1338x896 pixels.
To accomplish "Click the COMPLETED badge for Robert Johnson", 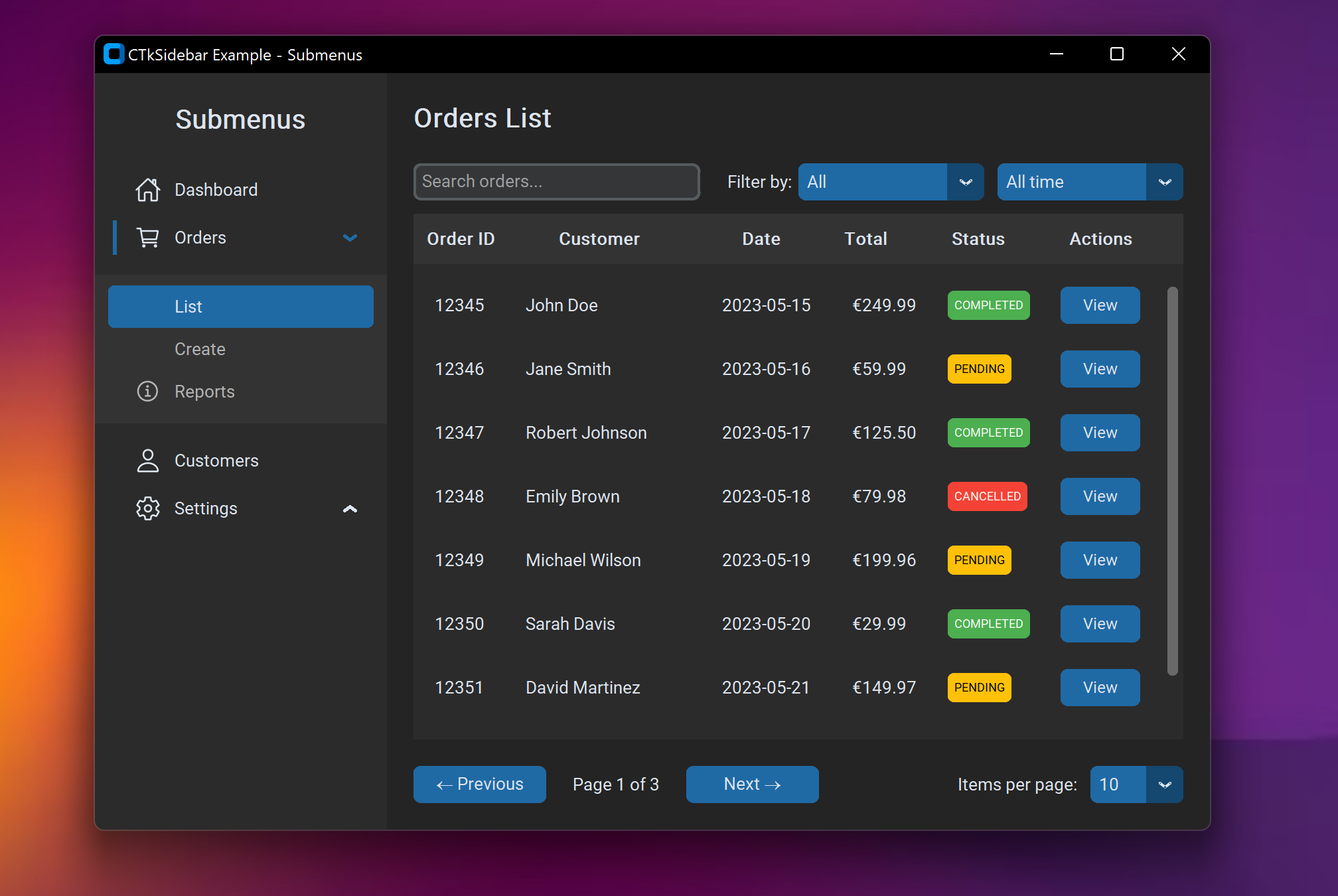I will coord(989,433).
